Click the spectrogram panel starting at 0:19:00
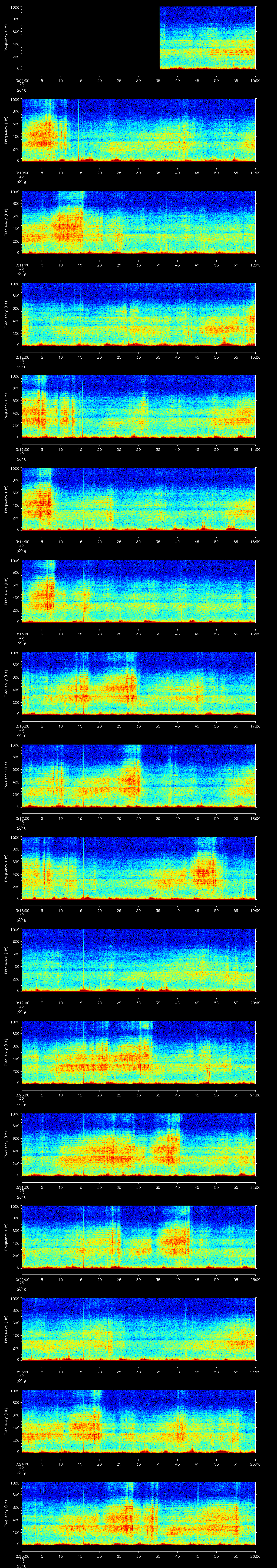This screenshot has height=1568, width=277. coord(138,960)
